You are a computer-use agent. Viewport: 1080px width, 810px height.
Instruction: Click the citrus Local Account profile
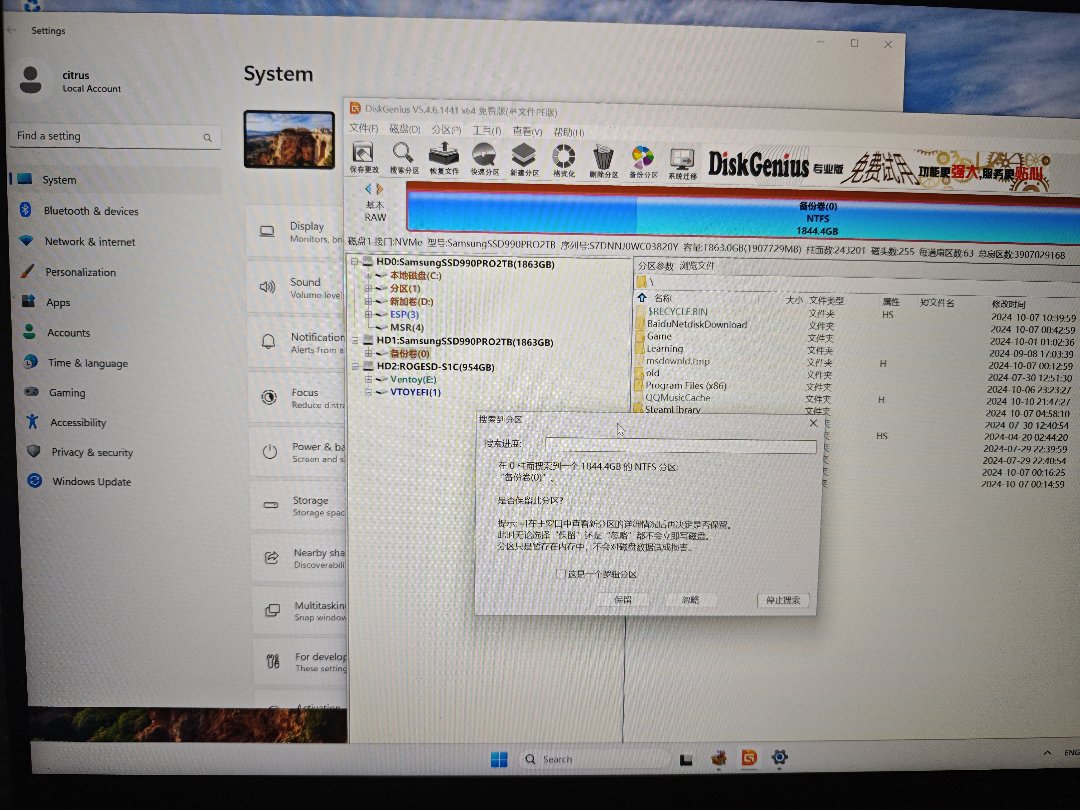(70, 81)
